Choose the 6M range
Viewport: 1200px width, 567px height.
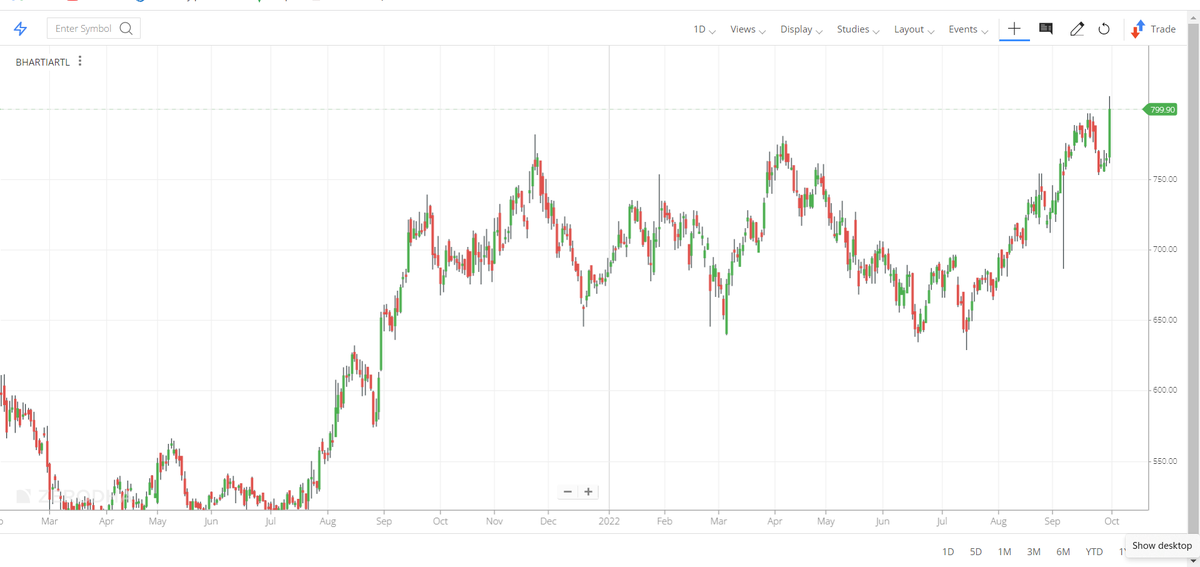coord(1063,552)
